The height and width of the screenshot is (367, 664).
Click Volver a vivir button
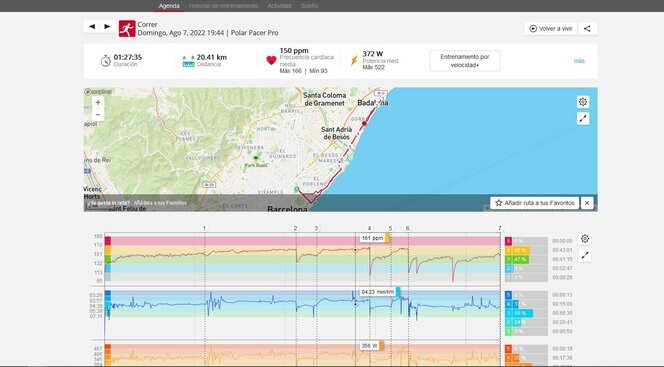551,29
